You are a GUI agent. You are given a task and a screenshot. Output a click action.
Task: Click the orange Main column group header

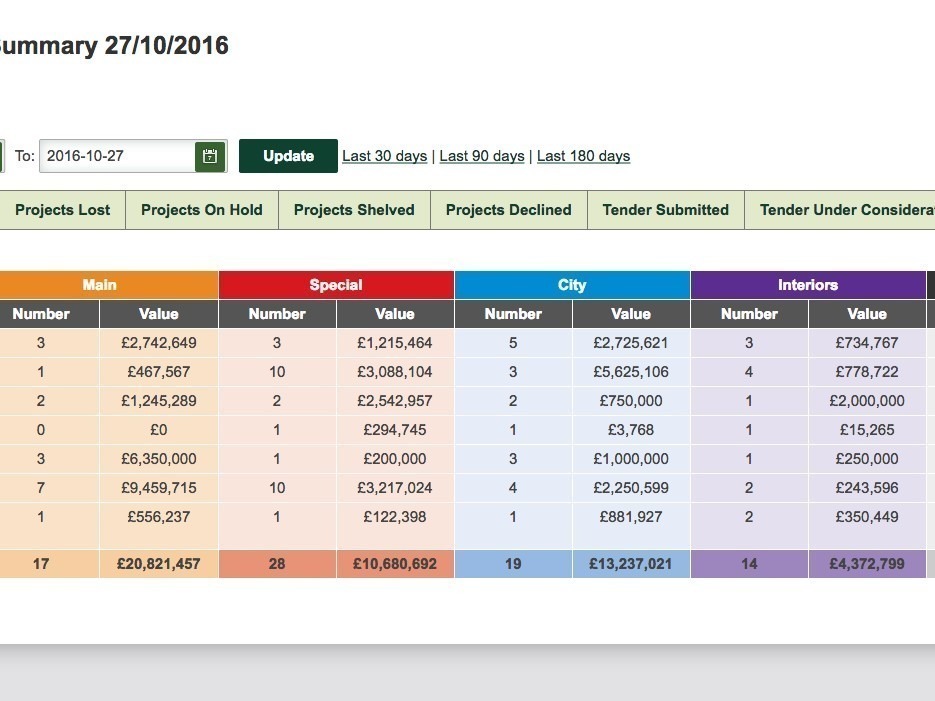[x=99, y=285]
